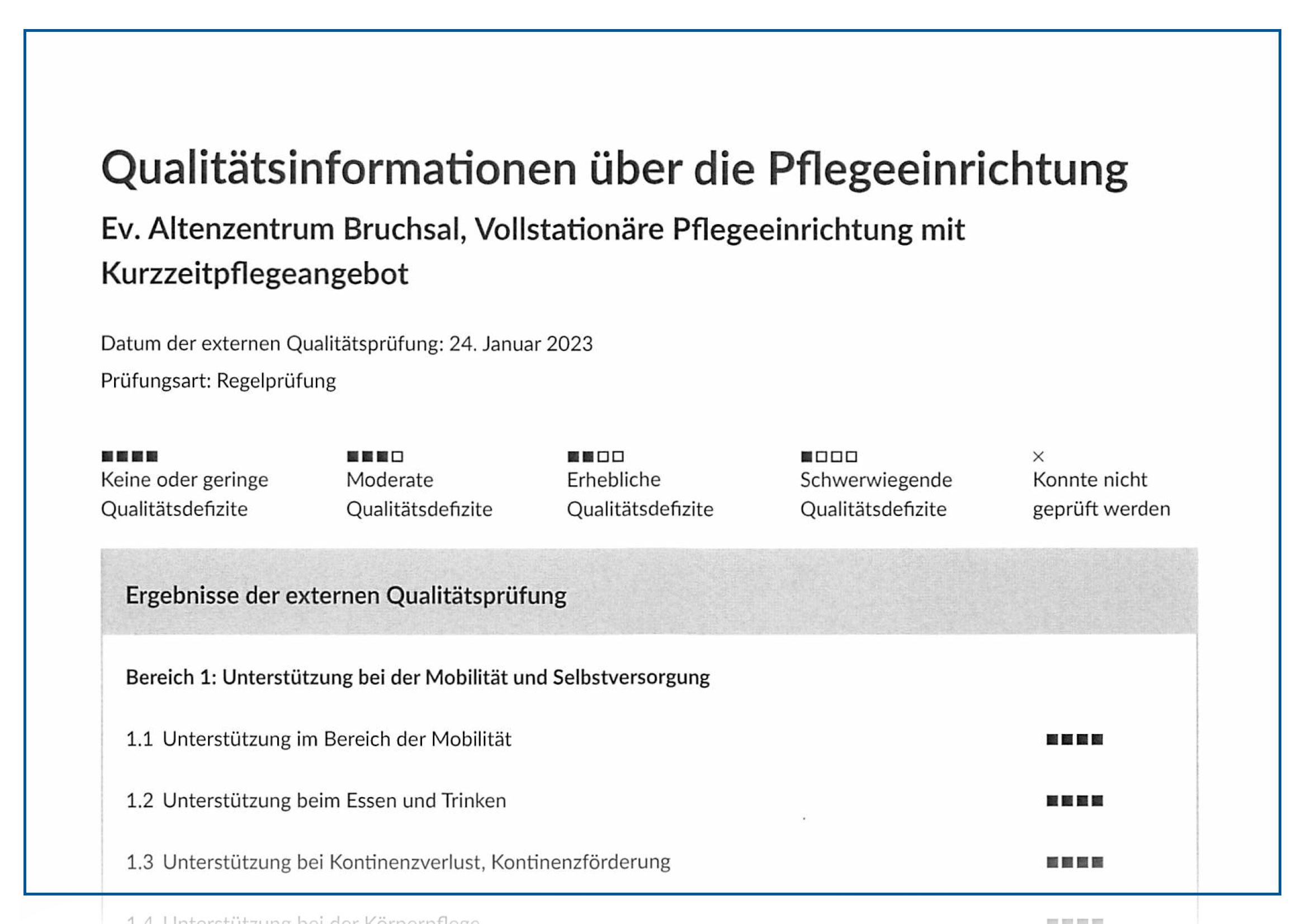Viewport: 1306px width, 924px height.
Task: Click legend text 'Konnte nicht geprüft werden'
Action: (1102, 495)
